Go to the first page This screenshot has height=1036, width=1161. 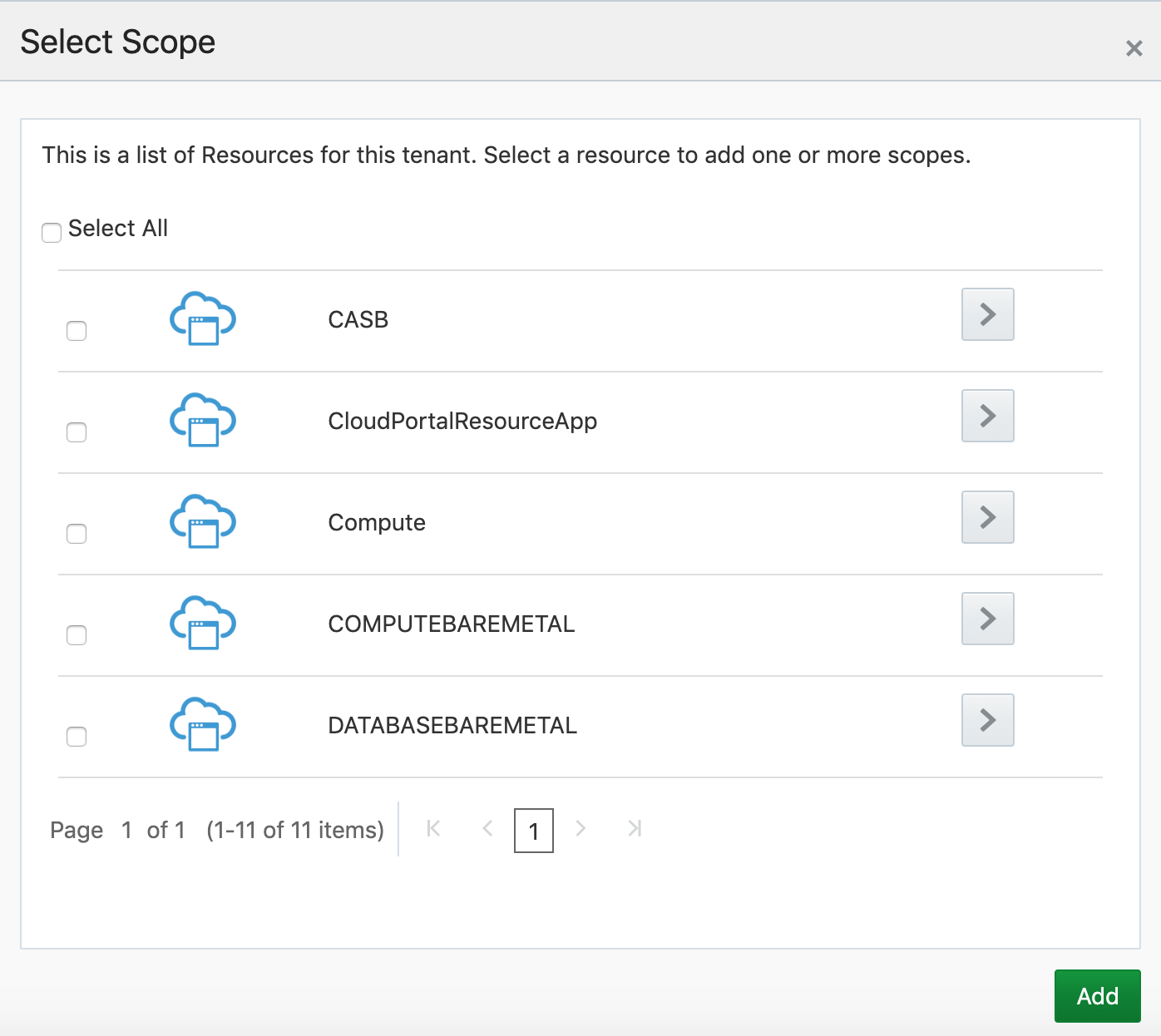point(433,828)
